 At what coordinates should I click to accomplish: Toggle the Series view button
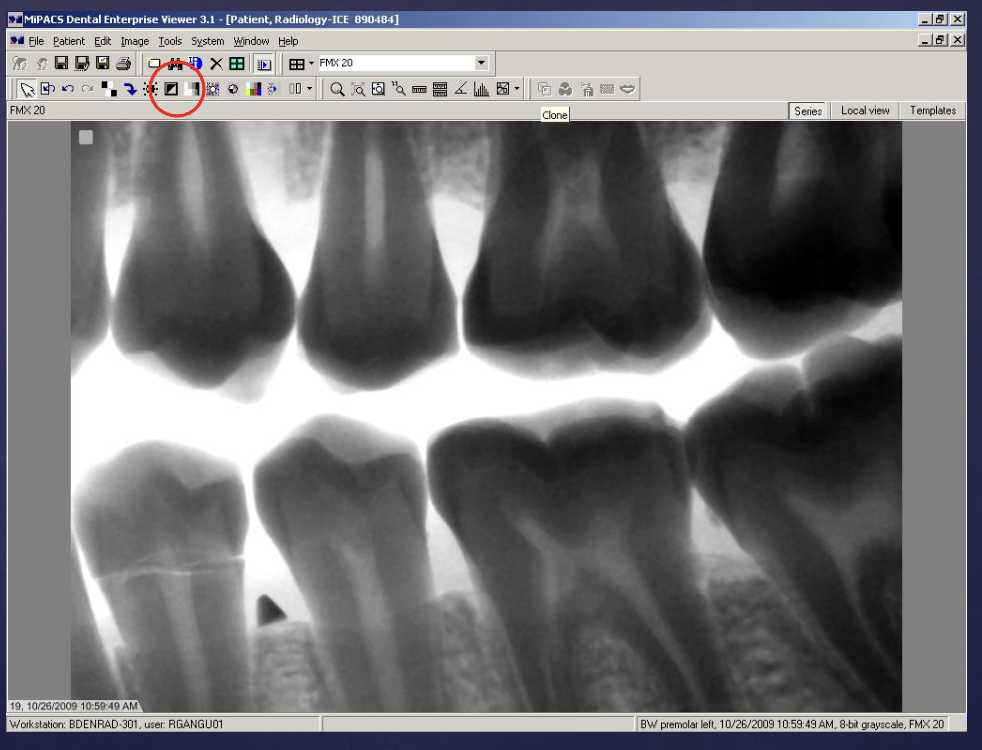pyautogui.click(x=808, y=111)
